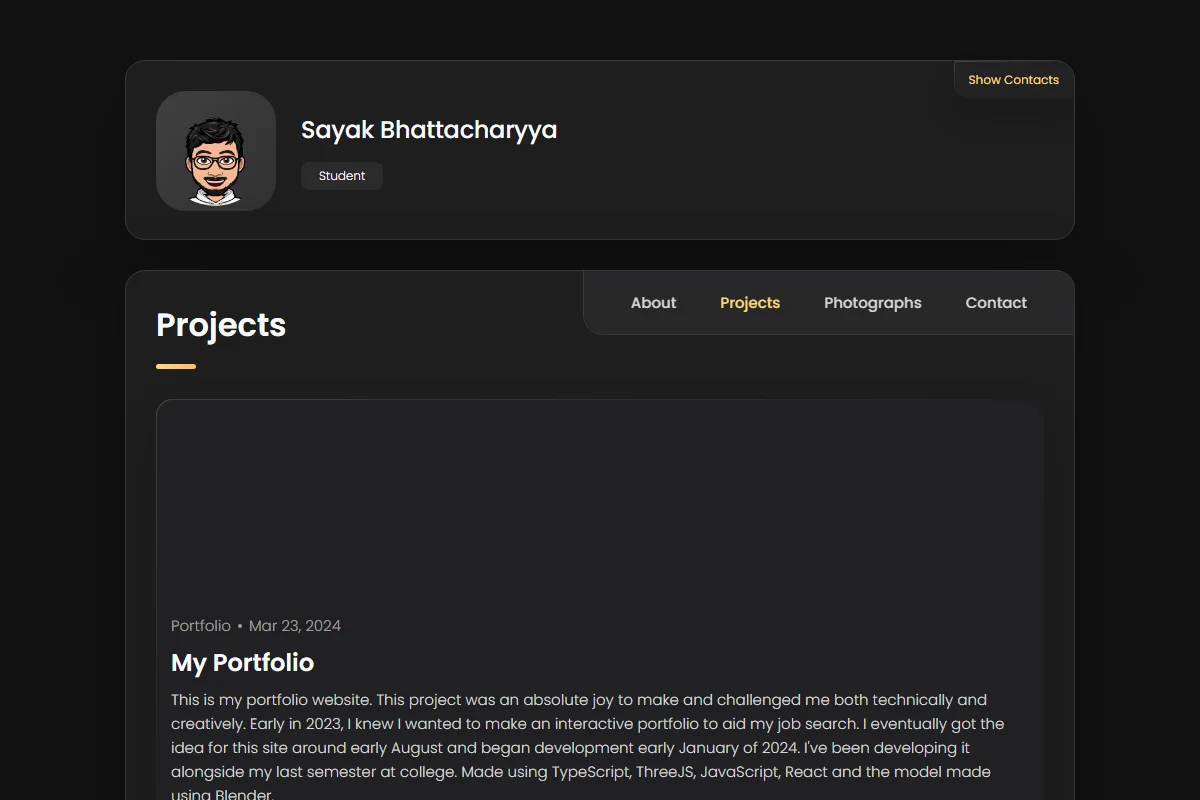
Task: Click the My Portfolio project image area
Action: tap(600, 500)
